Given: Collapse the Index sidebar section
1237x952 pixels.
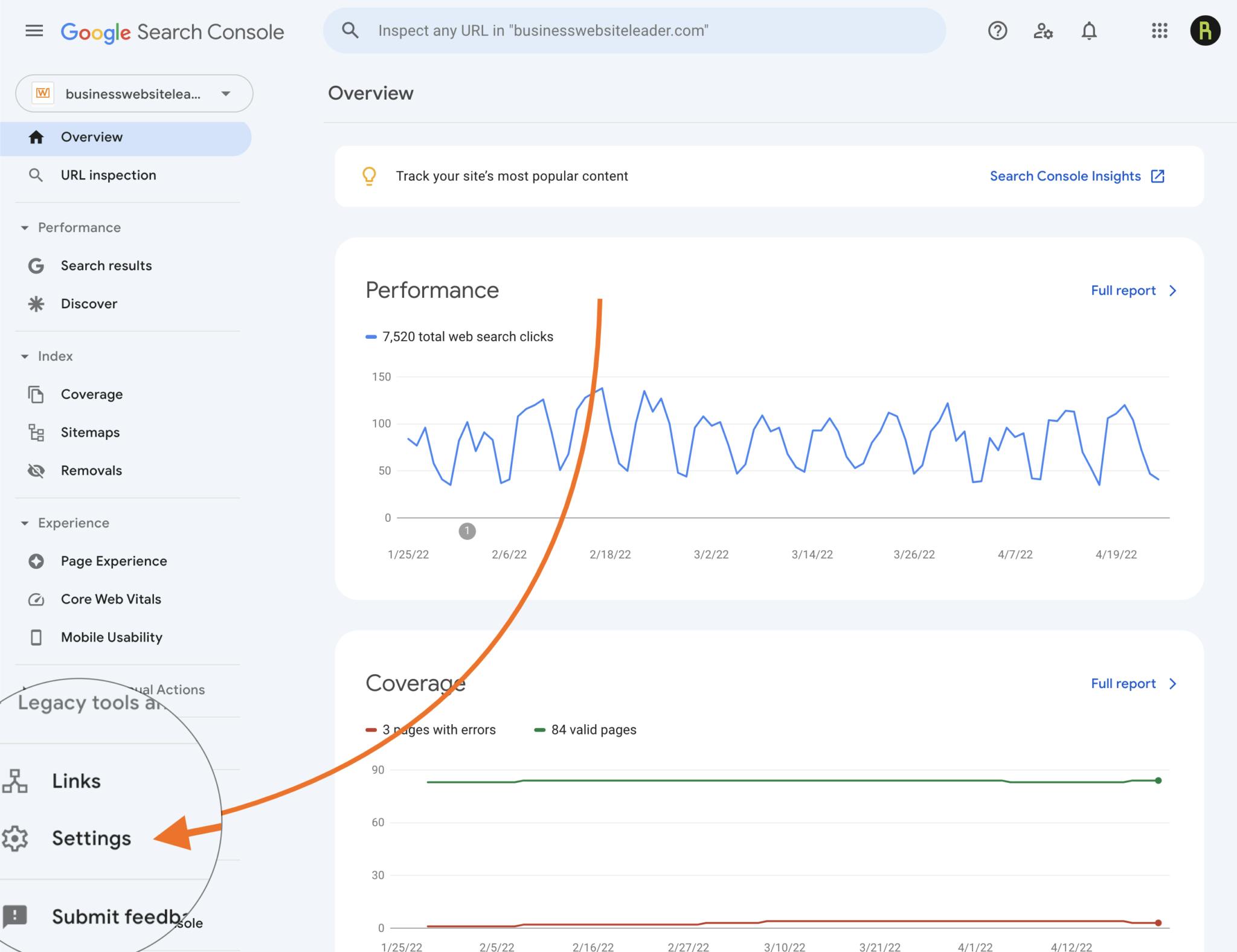Looking at the screenshot, I should pos(25,356).
